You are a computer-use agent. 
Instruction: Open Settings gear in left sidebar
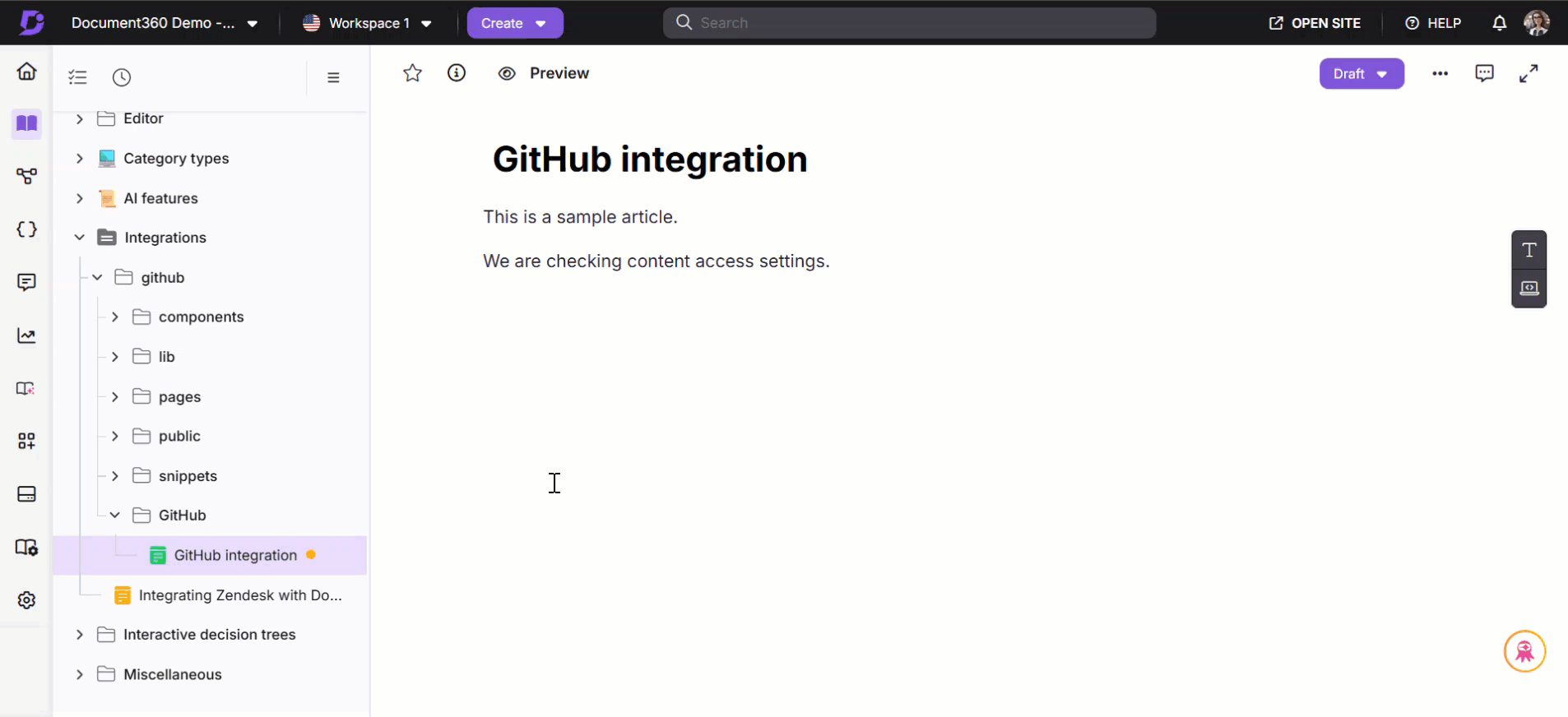click(26, 600)
